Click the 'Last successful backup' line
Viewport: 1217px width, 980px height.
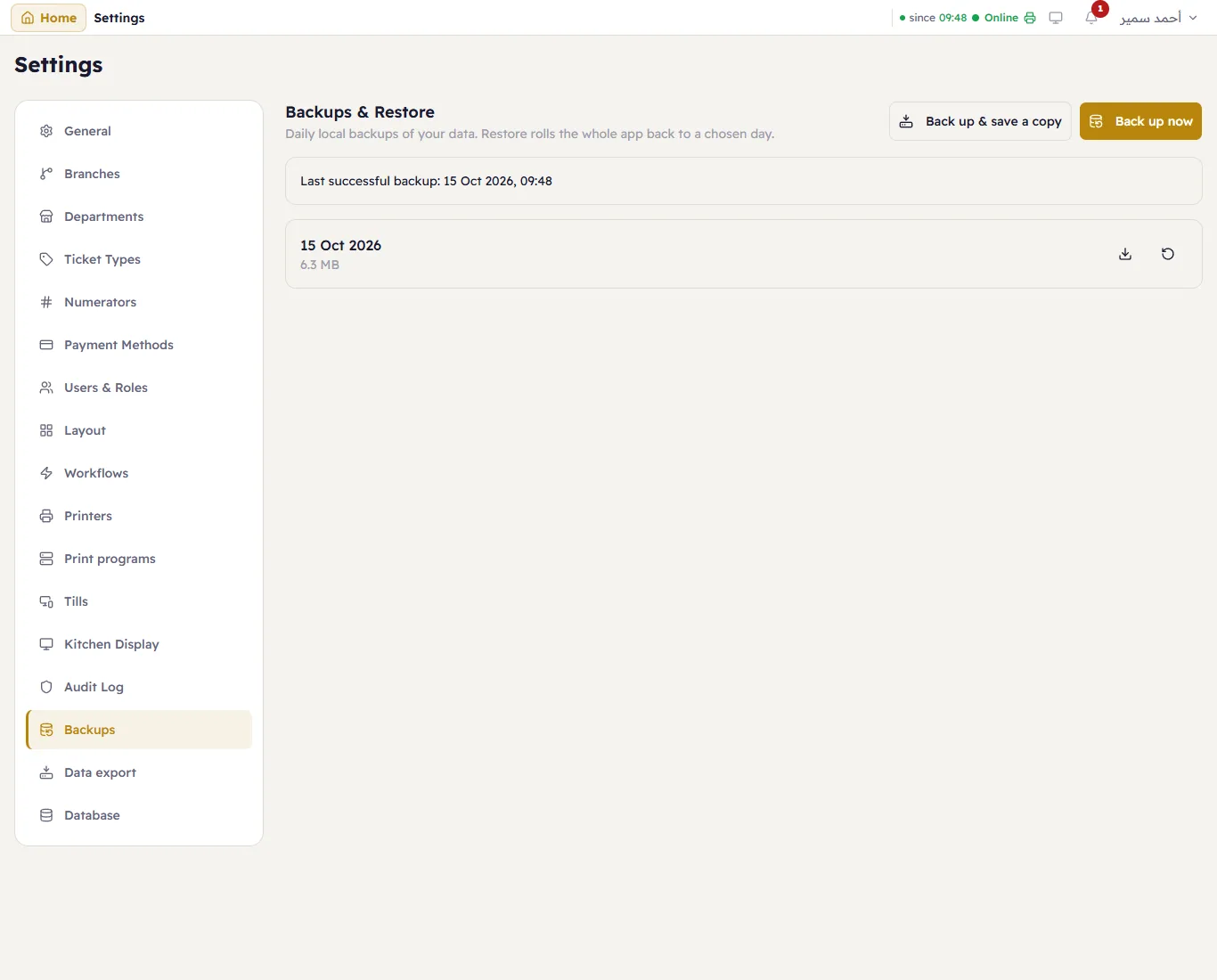click(x=426, y=181)
